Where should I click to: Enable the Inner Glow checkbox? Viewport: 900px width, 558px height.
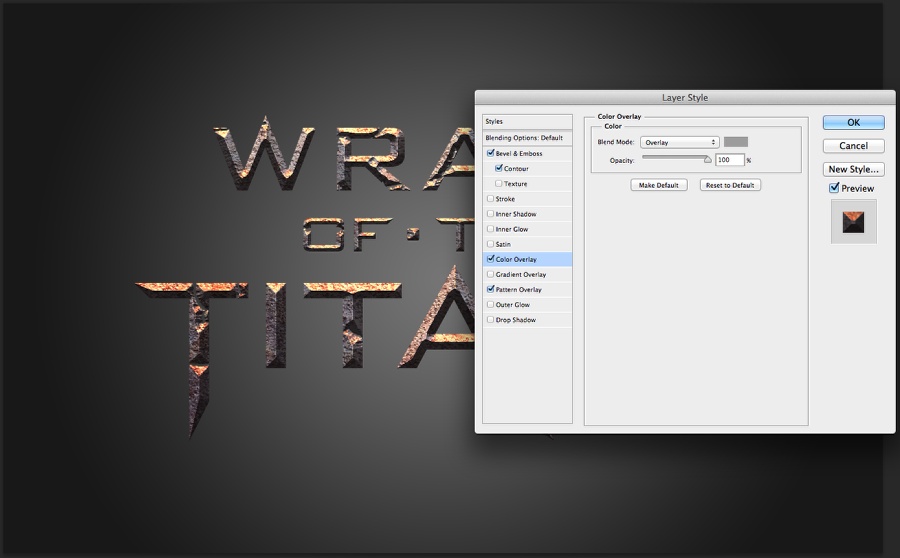pos(490,228)
